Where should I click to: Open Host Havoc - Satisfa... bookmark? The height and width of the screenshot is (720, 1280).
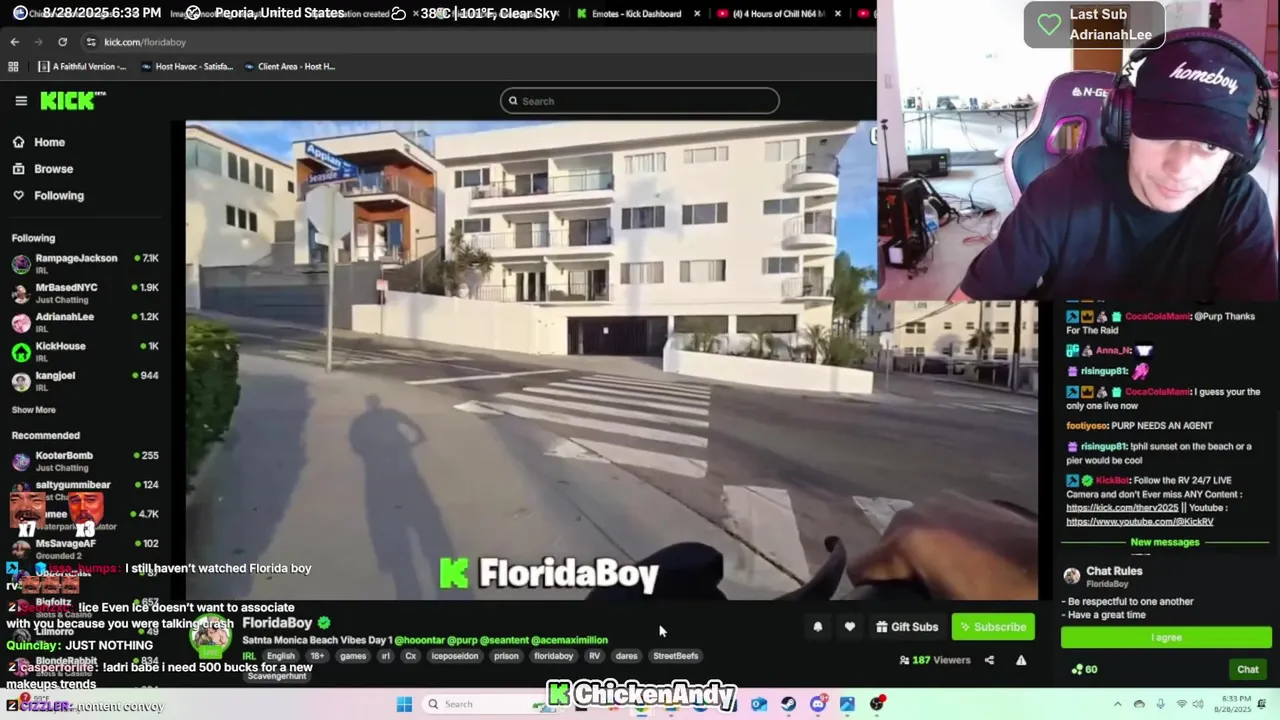[x=187, y=67]
